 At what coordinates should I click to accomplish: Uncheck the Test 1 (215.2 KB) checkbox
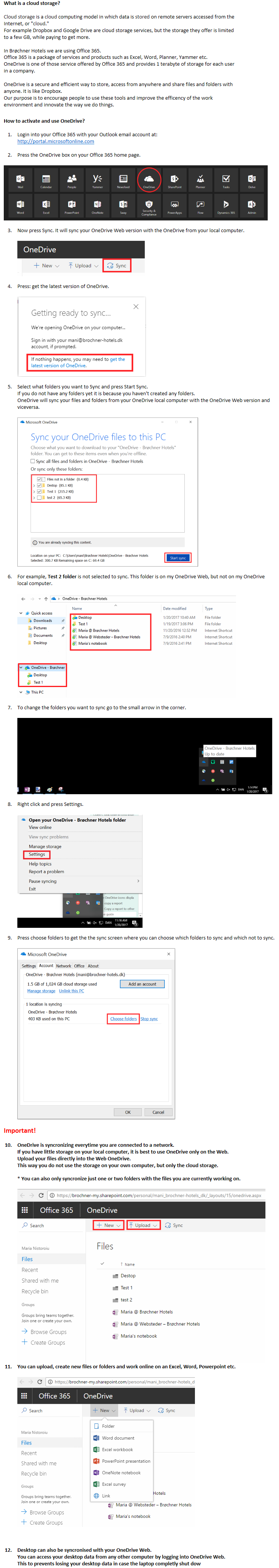[40, 492]
